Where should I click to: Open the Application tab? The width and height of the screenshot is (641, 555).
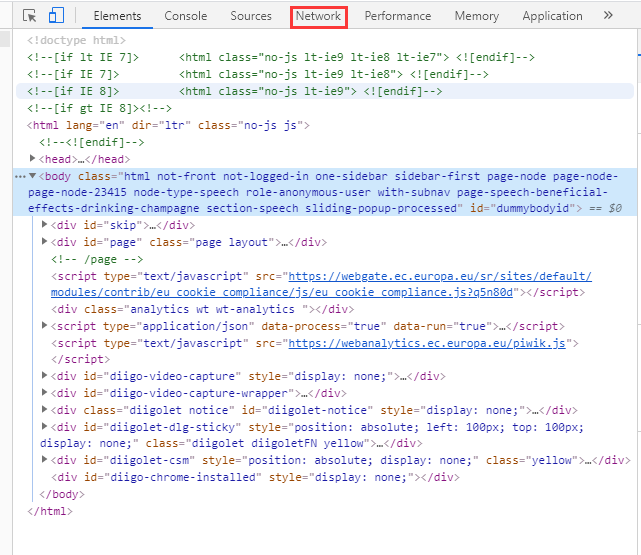pos(552,16)
